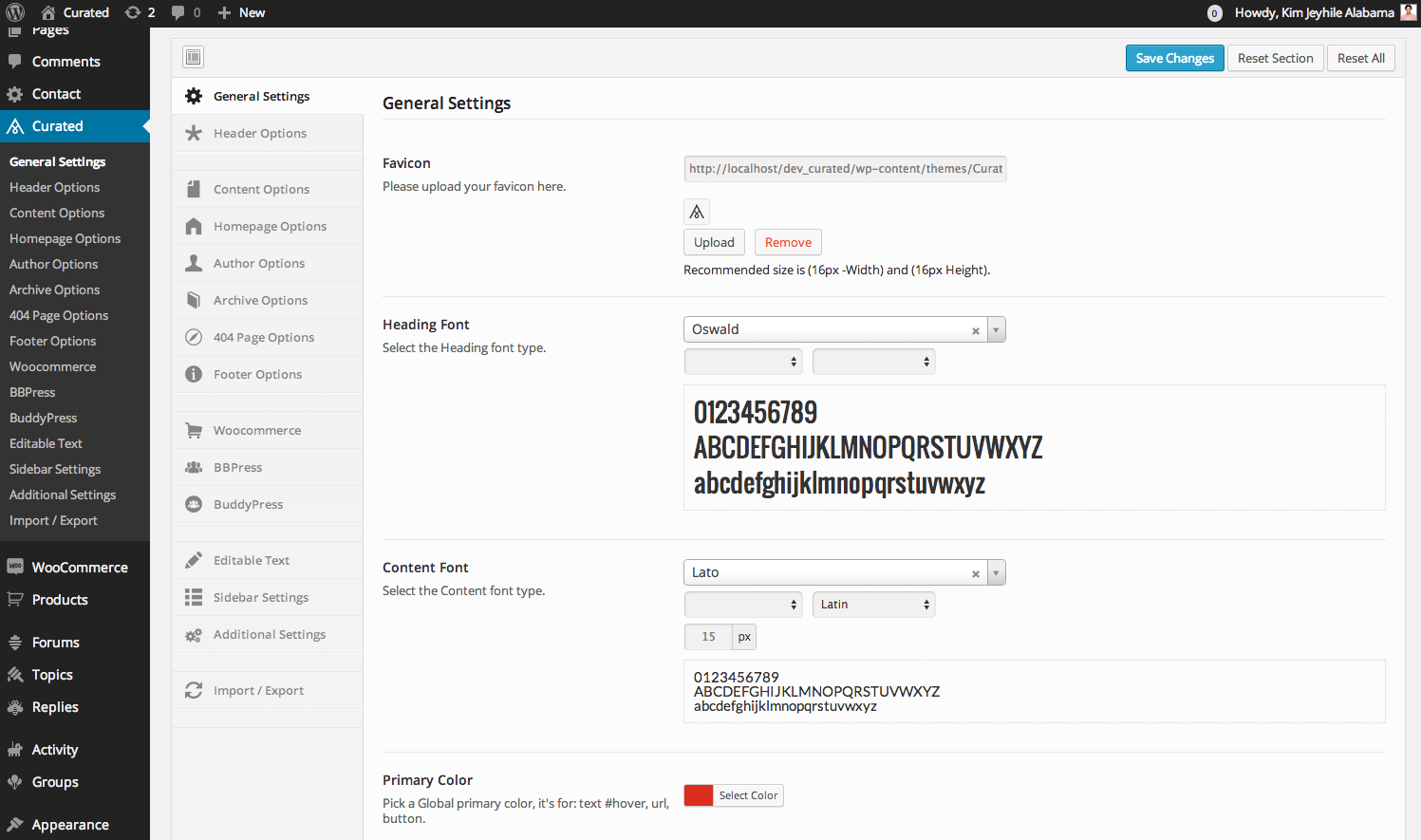Open the comments bubble icon in admin bar
The width and height of the screenshot is (1421, 840).
point(178,12)
